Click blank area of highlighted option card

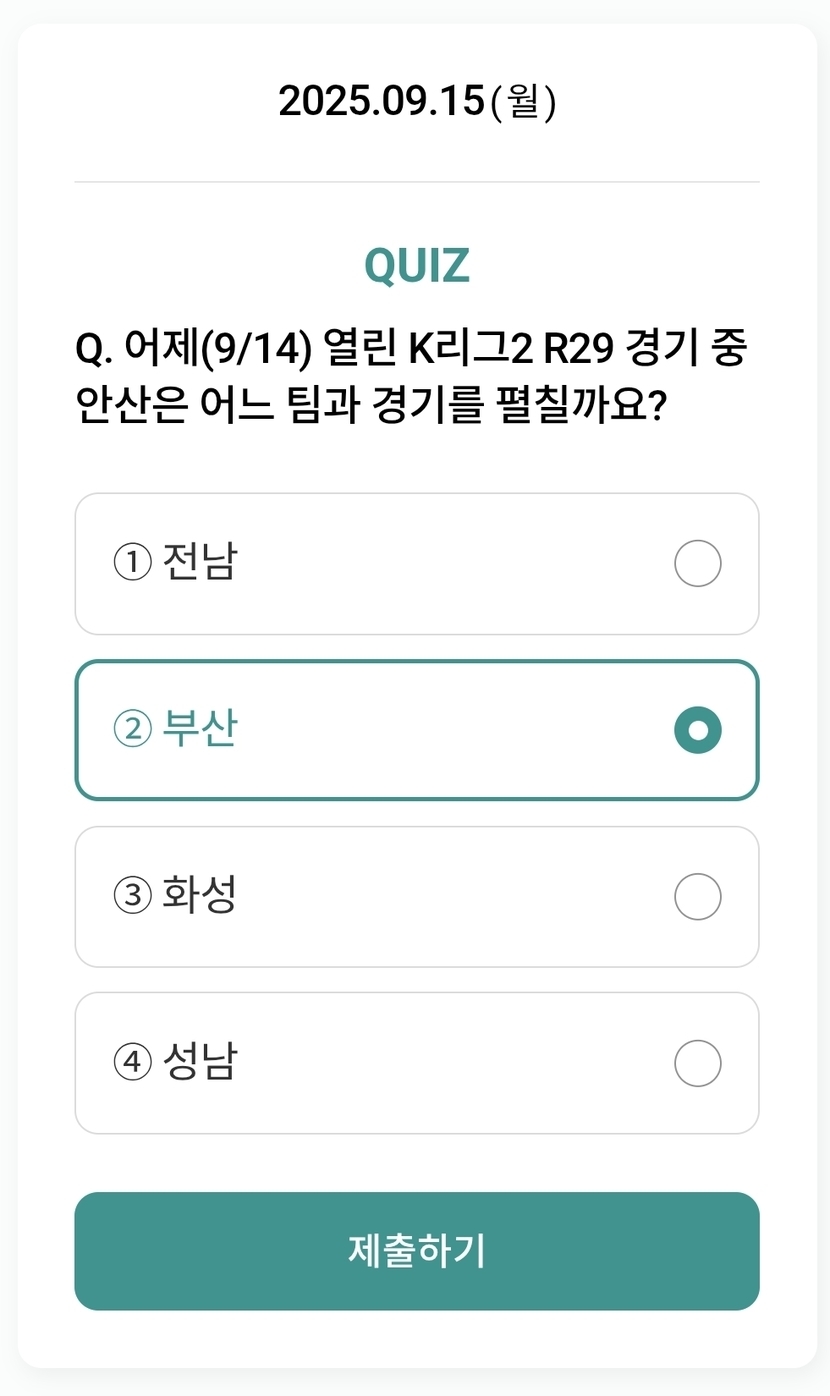[x=450, y=730]
